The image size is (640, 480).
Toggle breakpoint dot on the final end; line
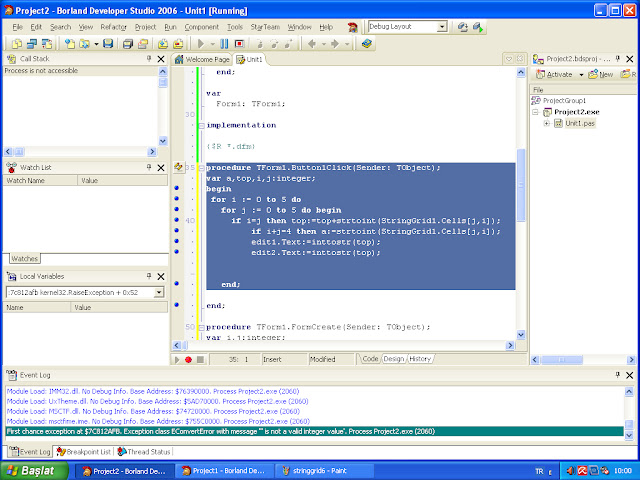(x=177, y=304)
